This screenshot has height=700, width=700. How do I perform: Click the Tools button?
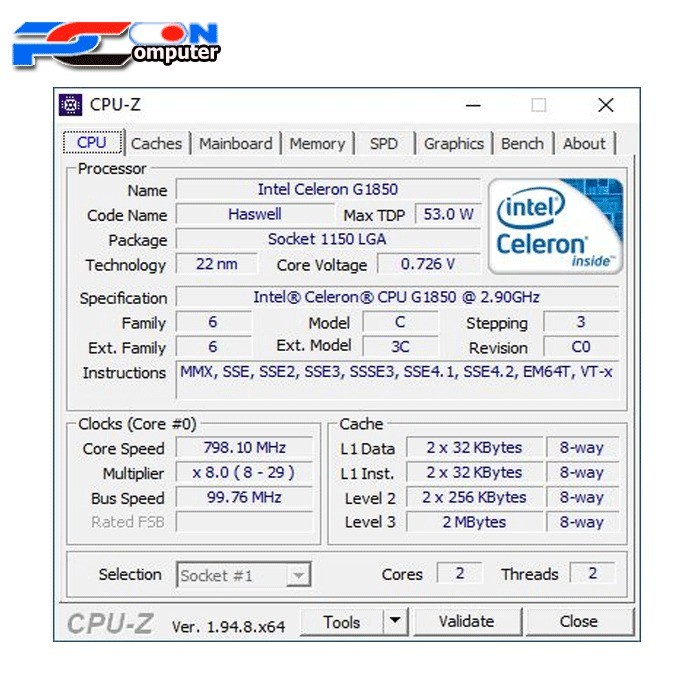342,621
